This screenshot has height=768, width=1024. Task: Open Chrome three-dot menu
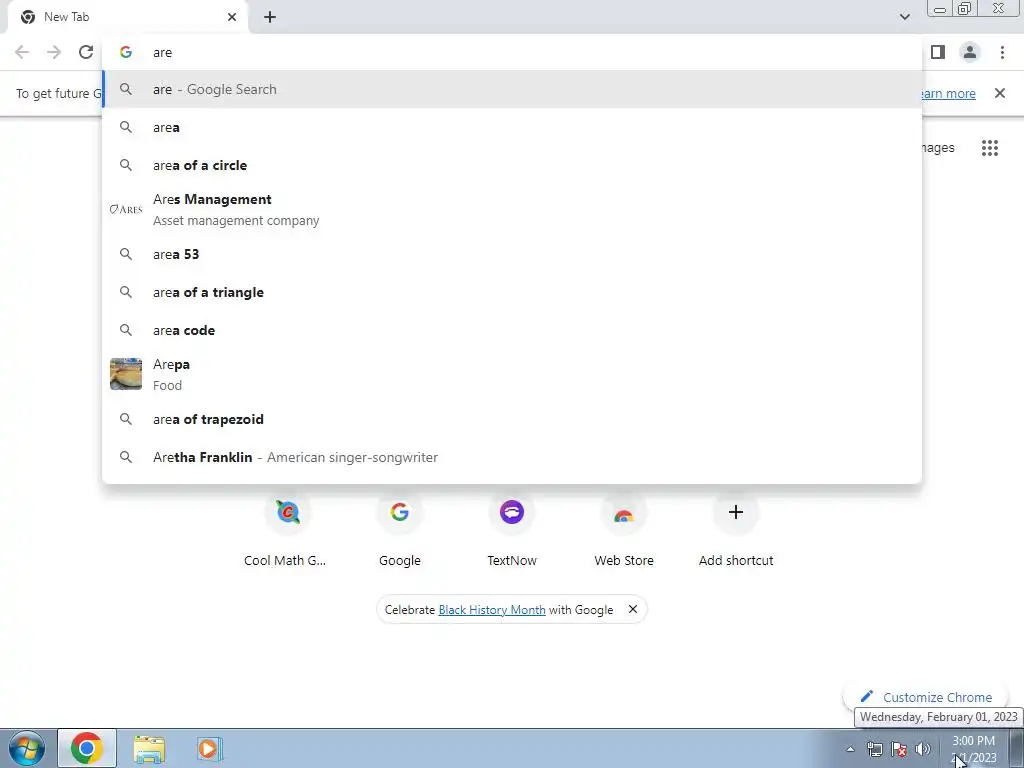point(1002,52)
